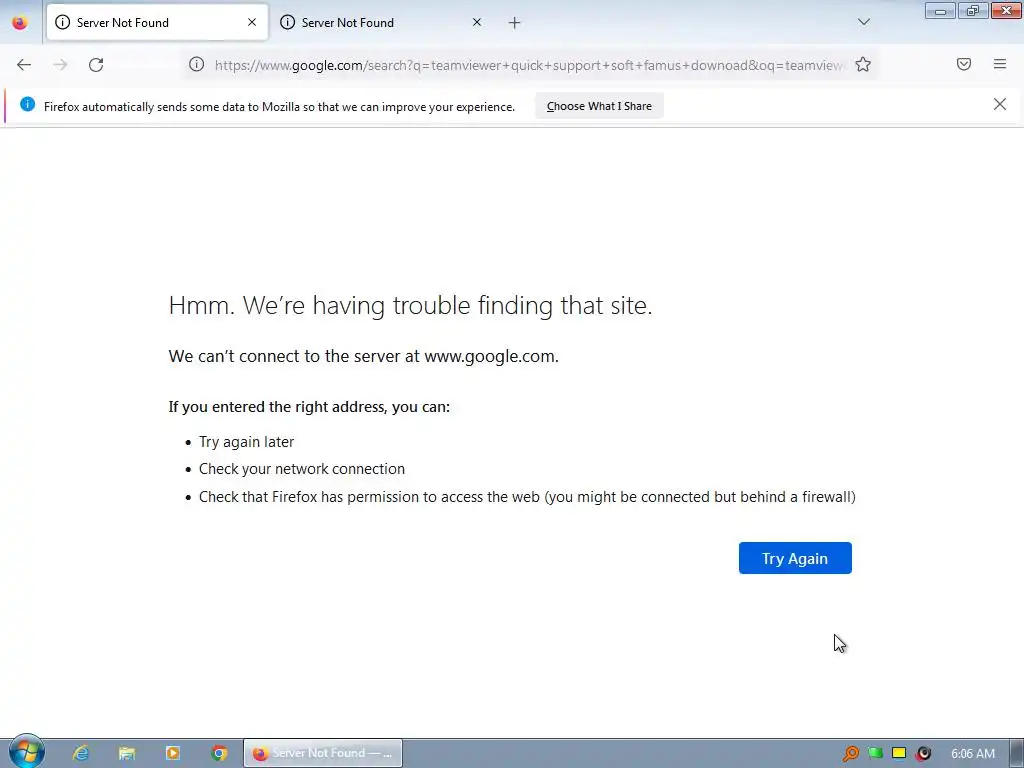This screenshot has width=1024, height=768.
Task: Bookmark this page with the star icon
Action: [x=863, y=64]
